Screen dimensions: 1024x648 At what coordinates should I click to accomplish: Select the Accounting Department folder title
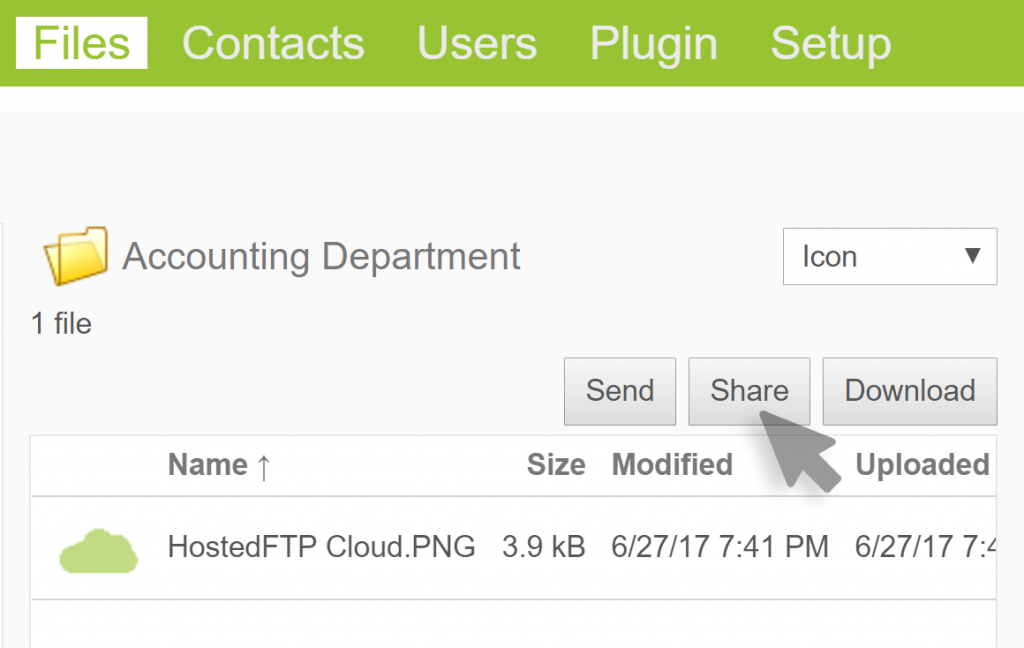point(321,257)
